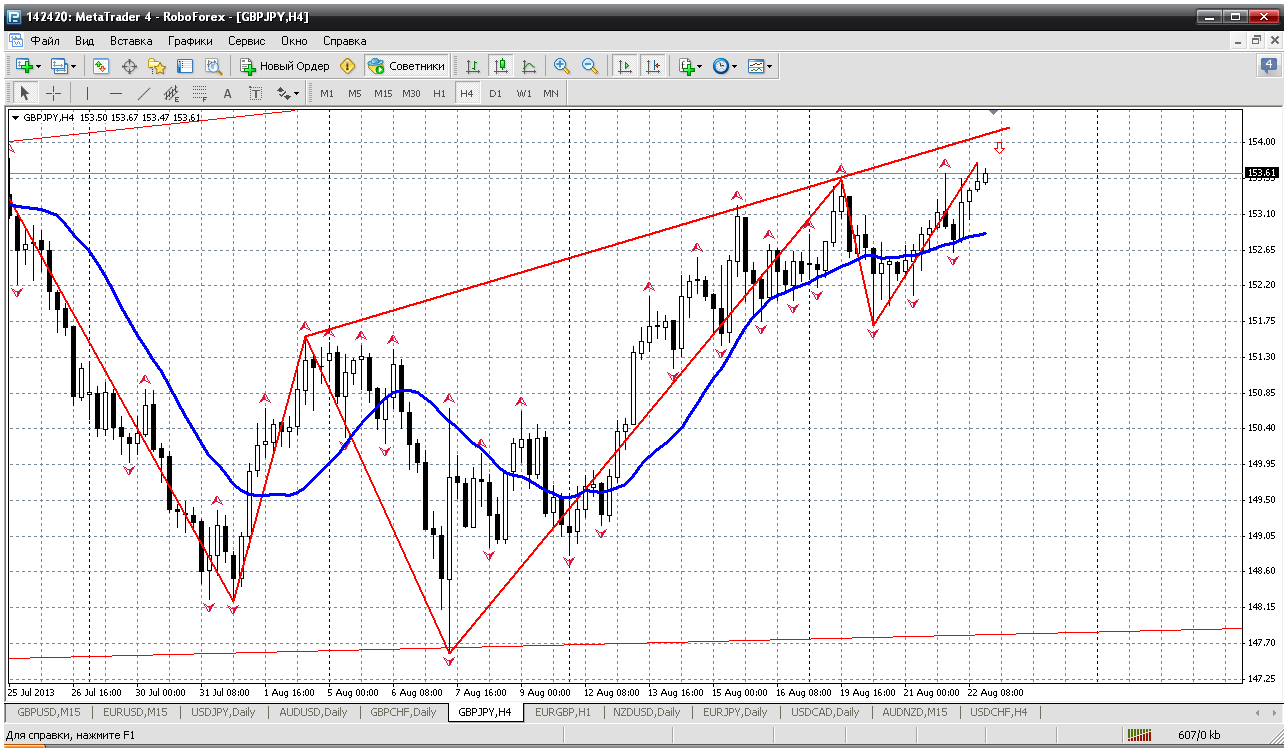The width and height of the screenshot is (1288, 748).
Task: Toggle chart auto scroll
Action: point(625,66)
